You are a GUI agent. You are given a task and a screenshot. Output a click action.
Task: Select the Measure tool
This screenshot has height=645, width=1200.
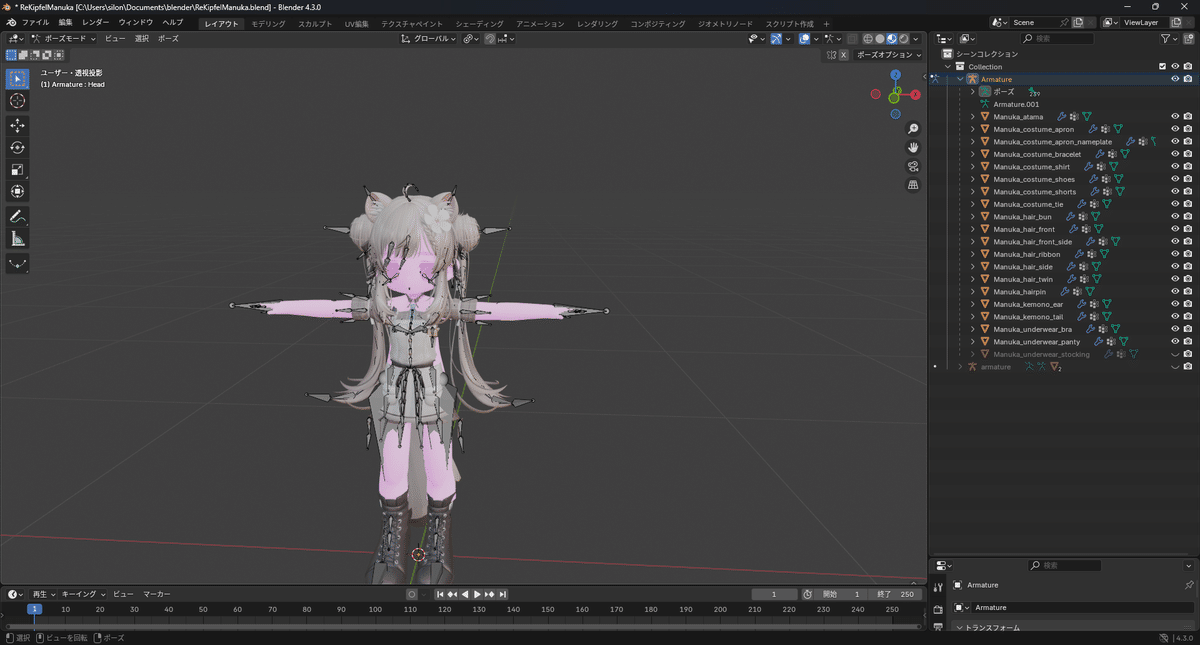tap(17, 238)
